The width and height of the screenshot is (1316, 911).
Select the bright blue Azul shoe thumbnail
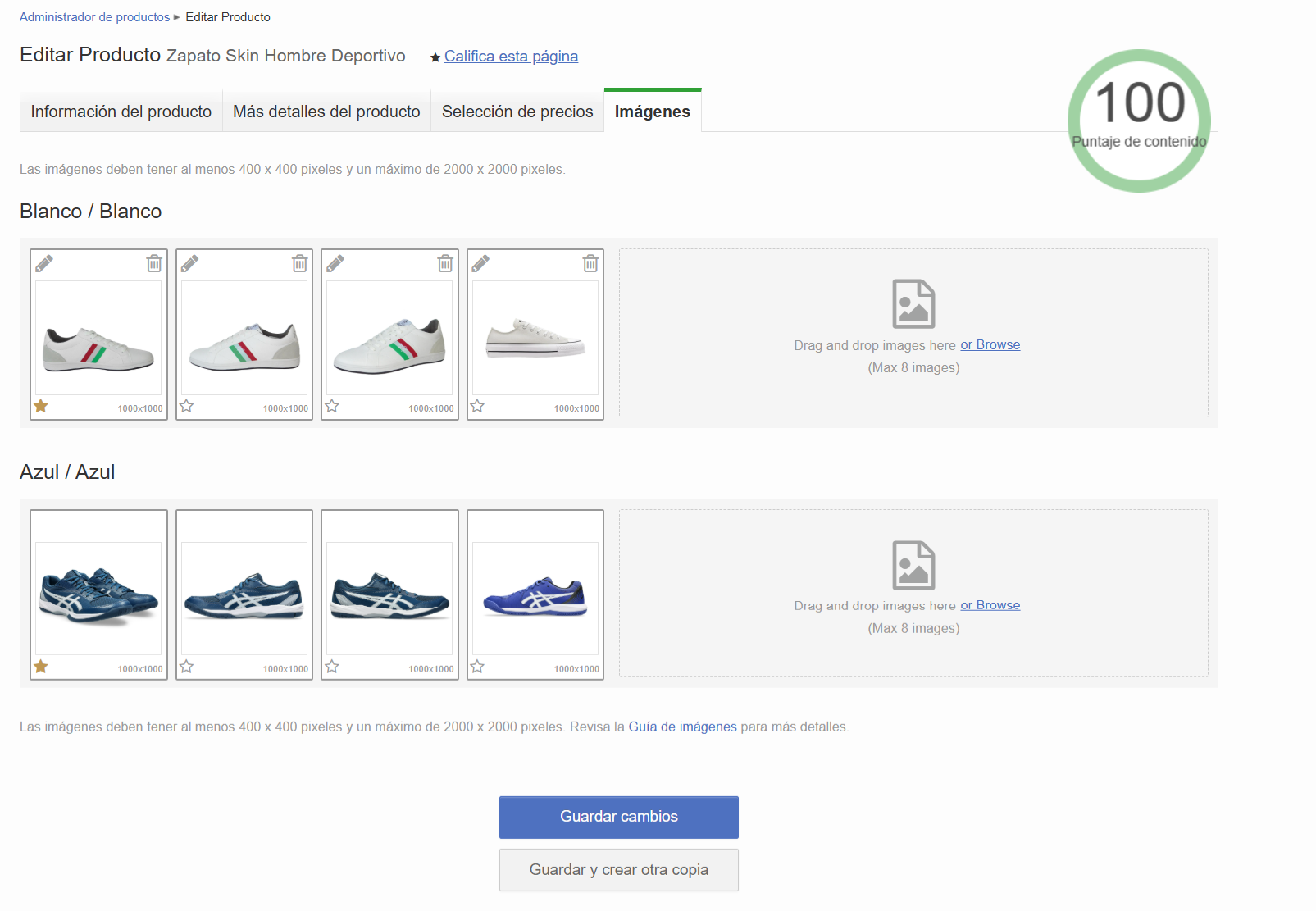[x=535, y=598]
